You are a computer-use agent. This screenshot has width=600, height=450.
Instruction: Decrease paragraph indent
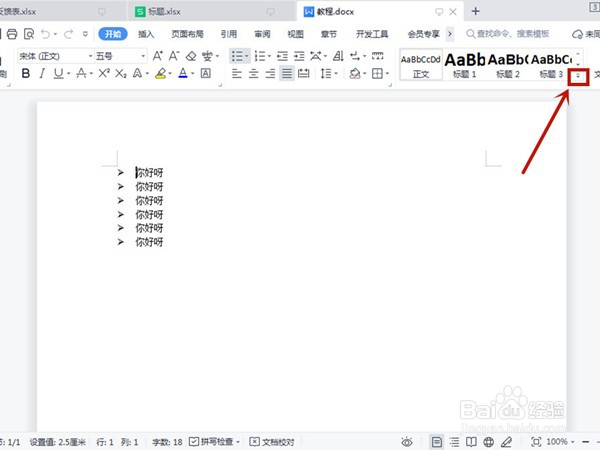[x=282, y=56]
